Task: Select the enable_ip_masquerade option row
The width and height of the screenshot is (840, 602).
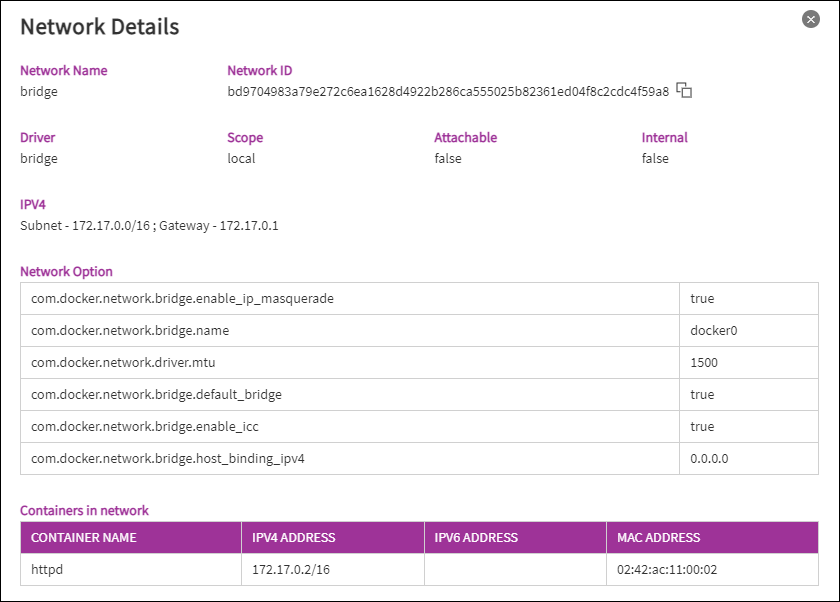Action: point(182,299)
